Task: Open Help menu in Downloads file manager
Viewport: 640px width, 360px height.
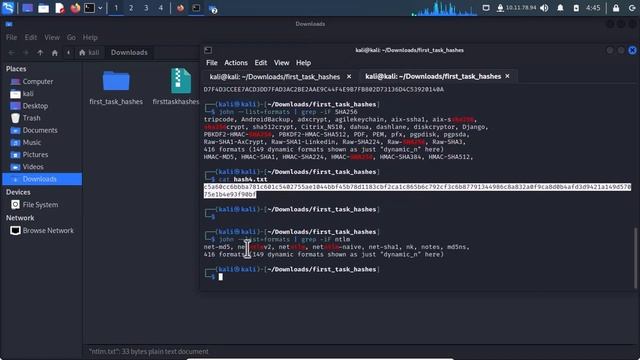Action: click(x=90, y=37)
